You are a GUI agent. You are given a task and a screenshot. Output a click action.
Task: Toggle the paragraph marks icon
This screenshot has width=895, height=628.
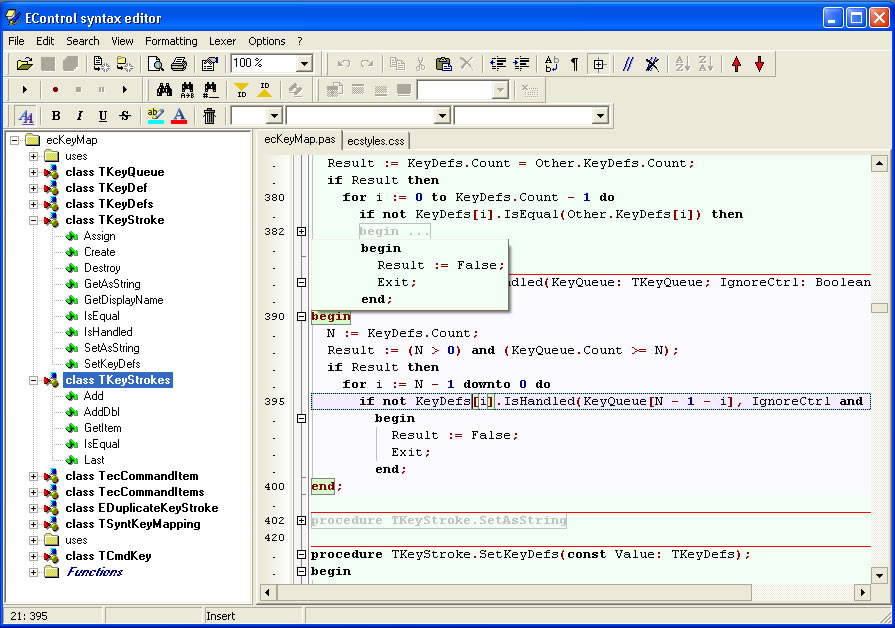tap(574, 63)
